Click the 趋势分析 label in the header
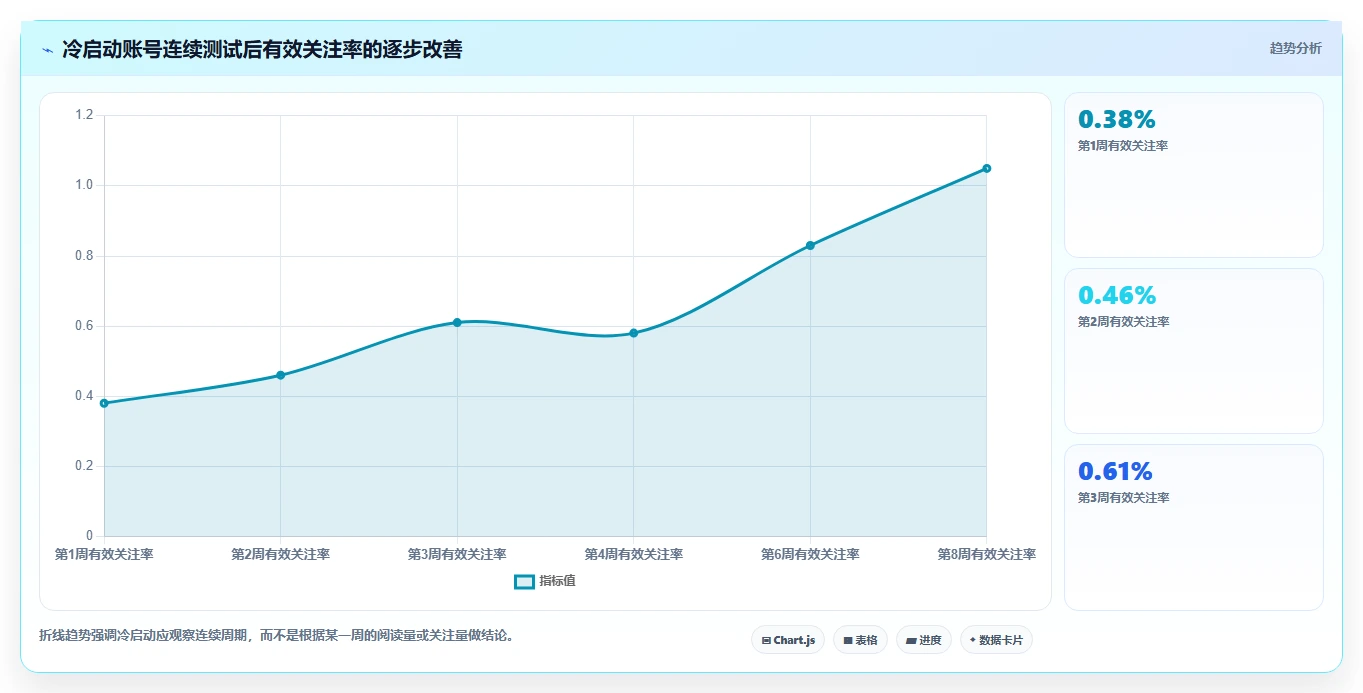This screenshot has height=693, width=1363. pos(1295,49)
